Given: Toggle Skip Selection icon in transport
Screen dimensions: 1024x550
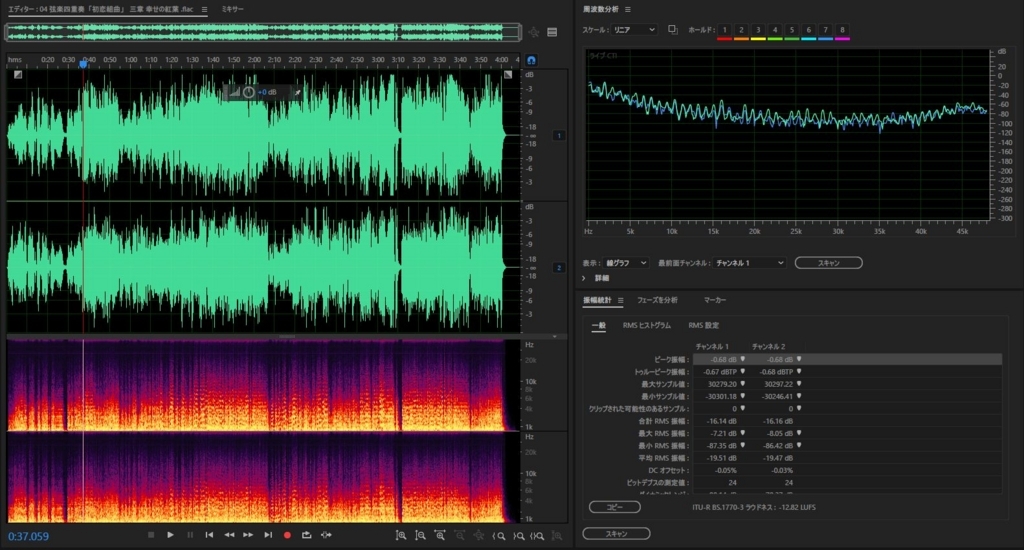Looking at the screenshot, I should click(x=326, y=535).
